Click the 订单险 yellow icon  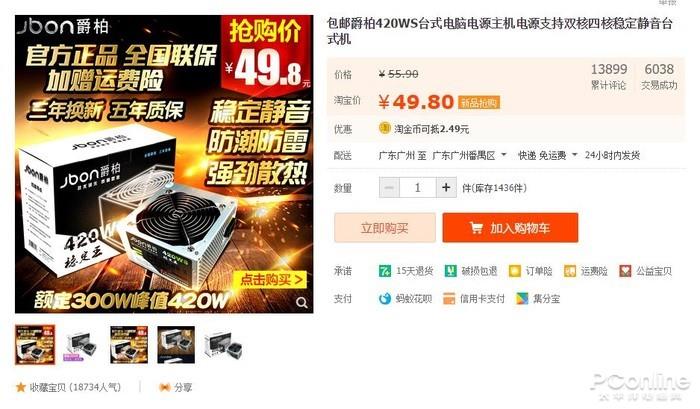pos(515,271)
